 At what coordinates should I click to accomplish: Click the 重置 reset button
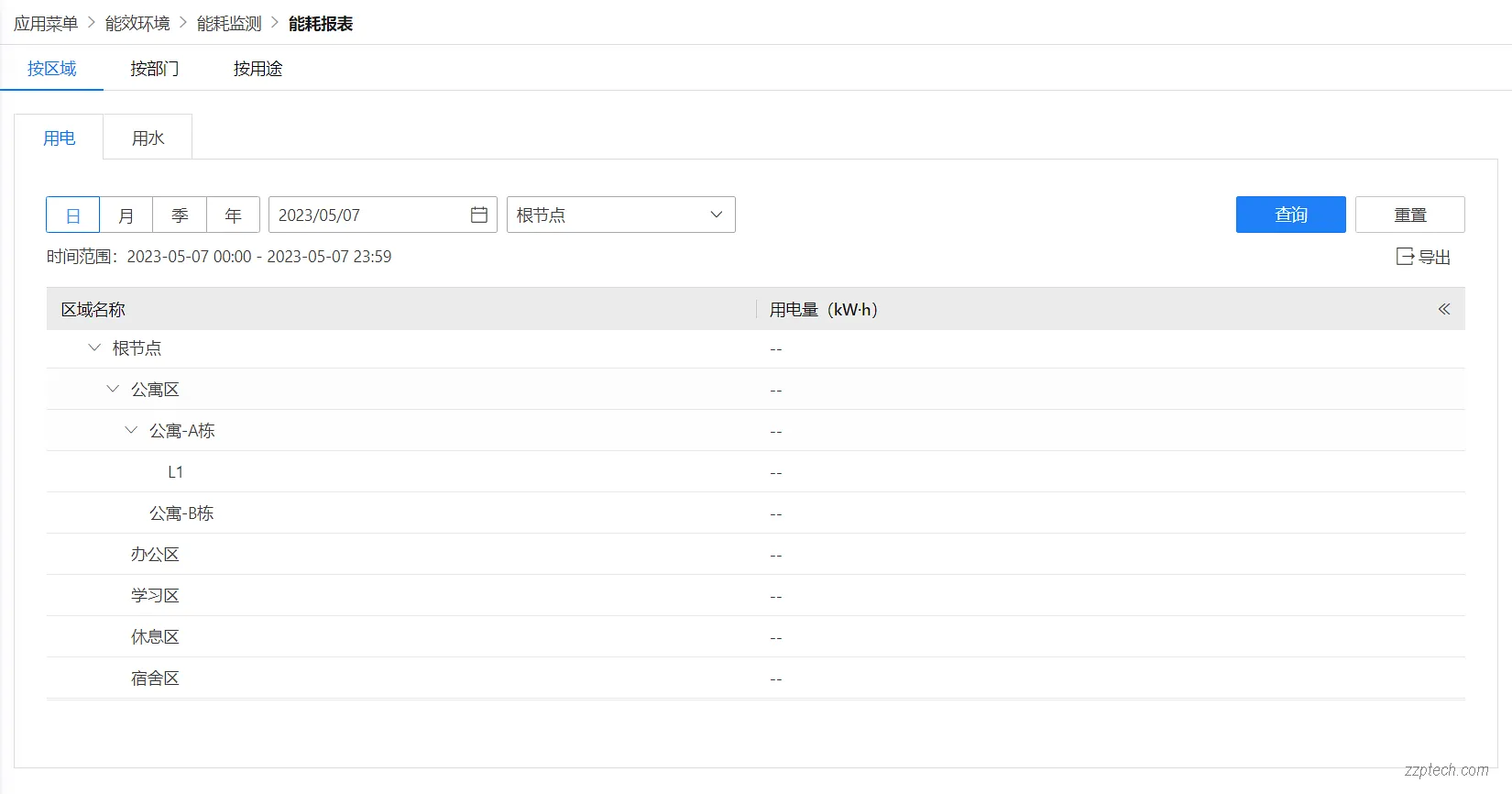(x=1409, y=215)
